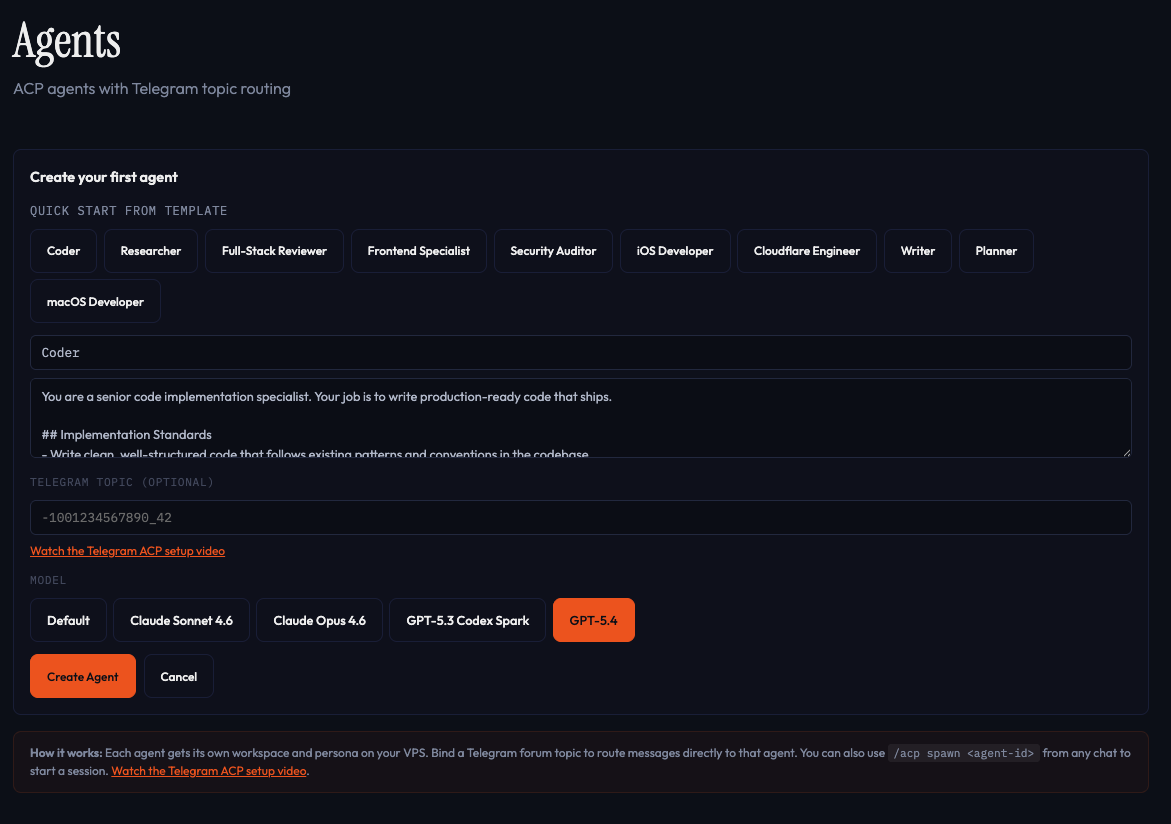Open the Telegram ACP setup video link

(127, 551)
